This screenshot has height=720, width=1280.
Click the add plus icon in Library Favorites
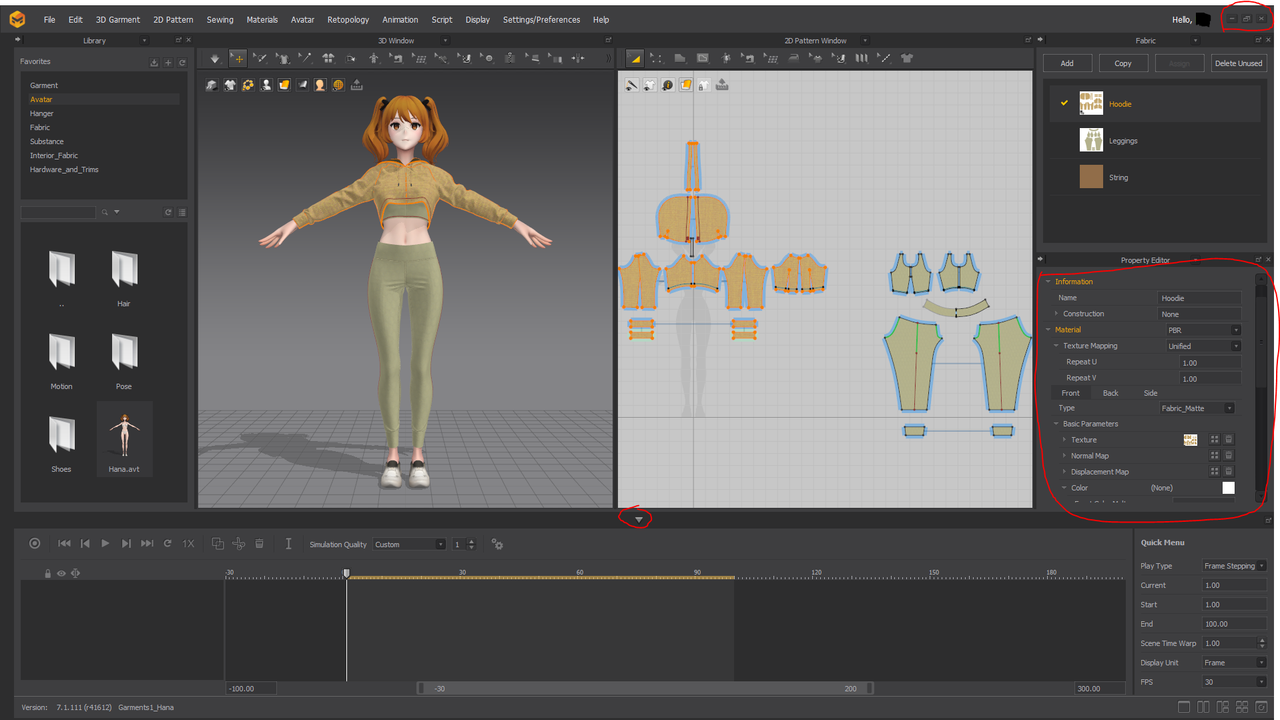tap(168, 62)
